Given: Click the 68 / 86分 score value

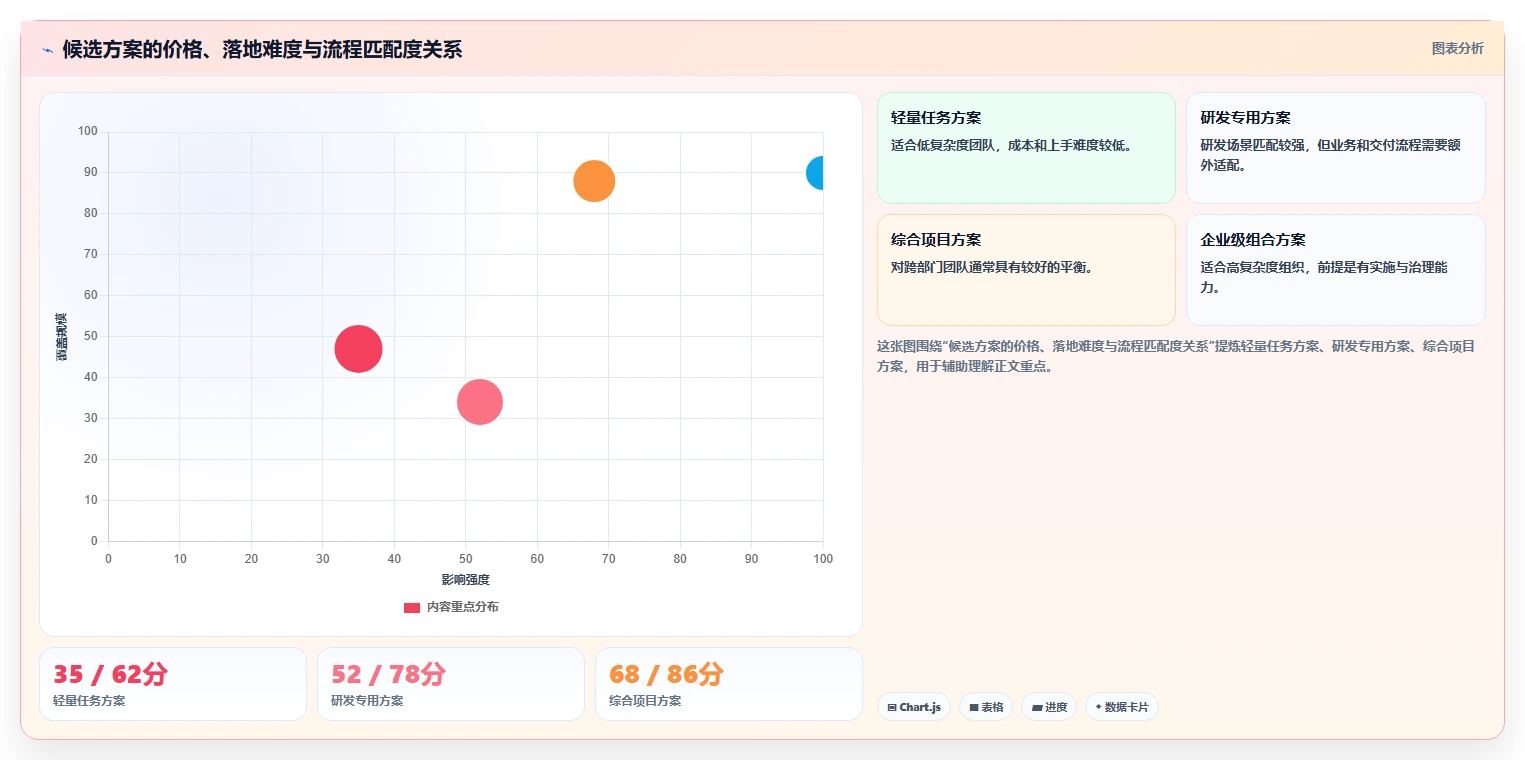Looking at the screenshot, I should click(666, 674).
